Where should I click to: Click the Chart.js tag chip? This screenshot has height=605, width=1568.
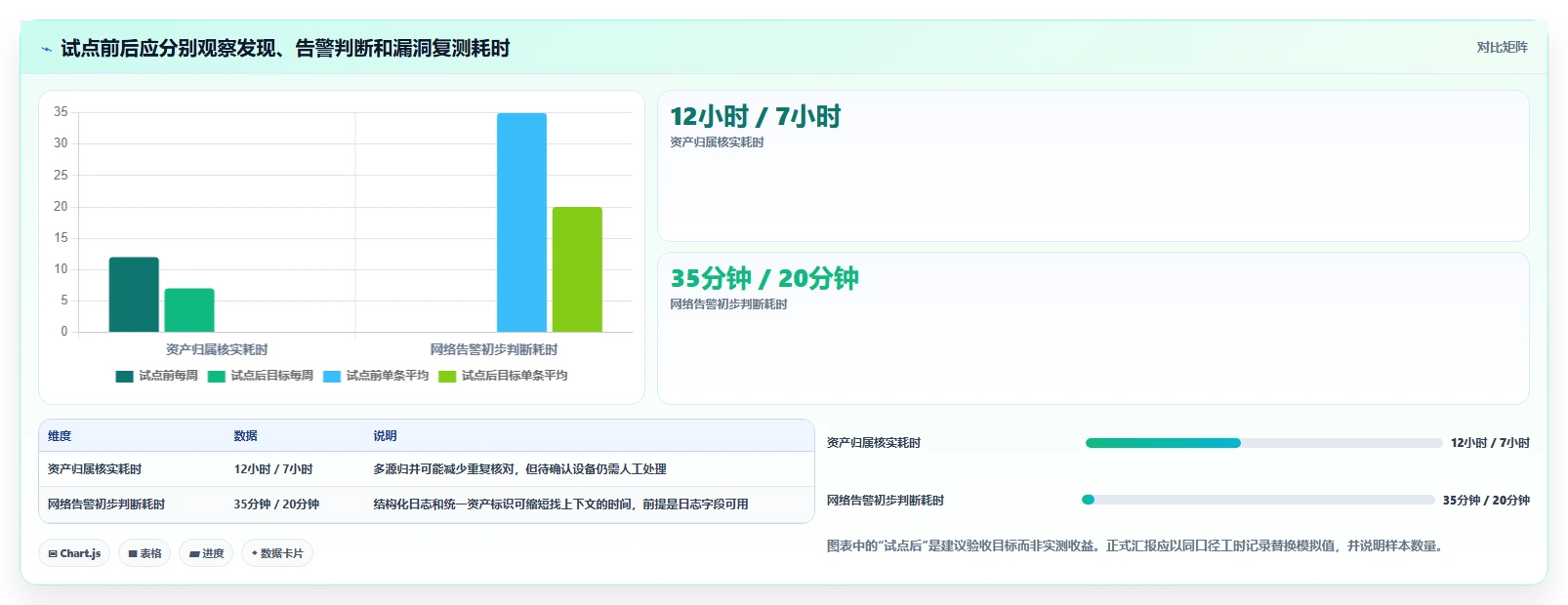[x=74, y=553]
